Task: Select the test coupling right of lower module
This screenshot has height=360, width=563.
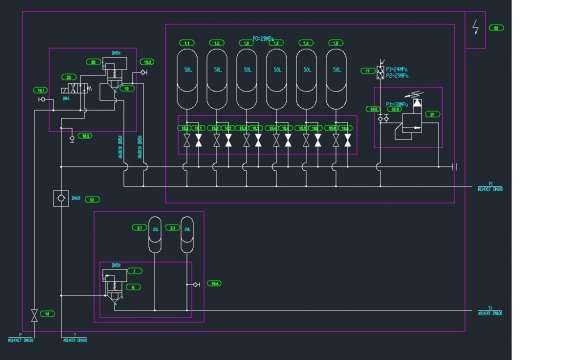Action: [x=196, y=285]
